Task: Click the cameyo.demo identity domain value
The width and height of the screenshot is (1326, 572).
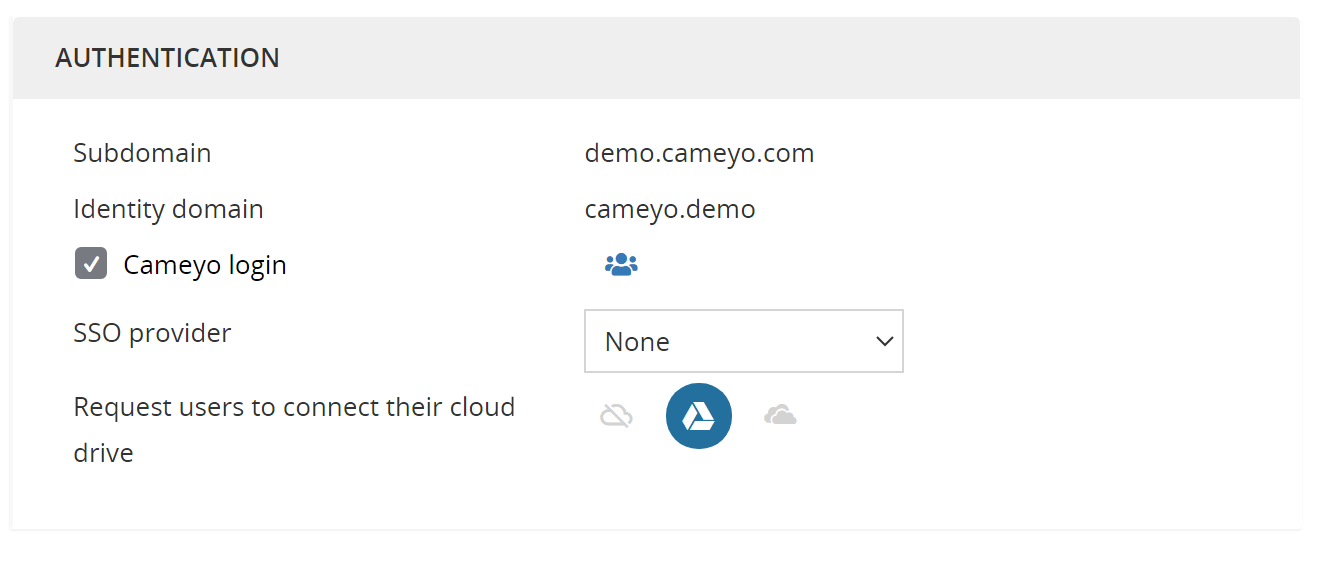Action: 670,209
